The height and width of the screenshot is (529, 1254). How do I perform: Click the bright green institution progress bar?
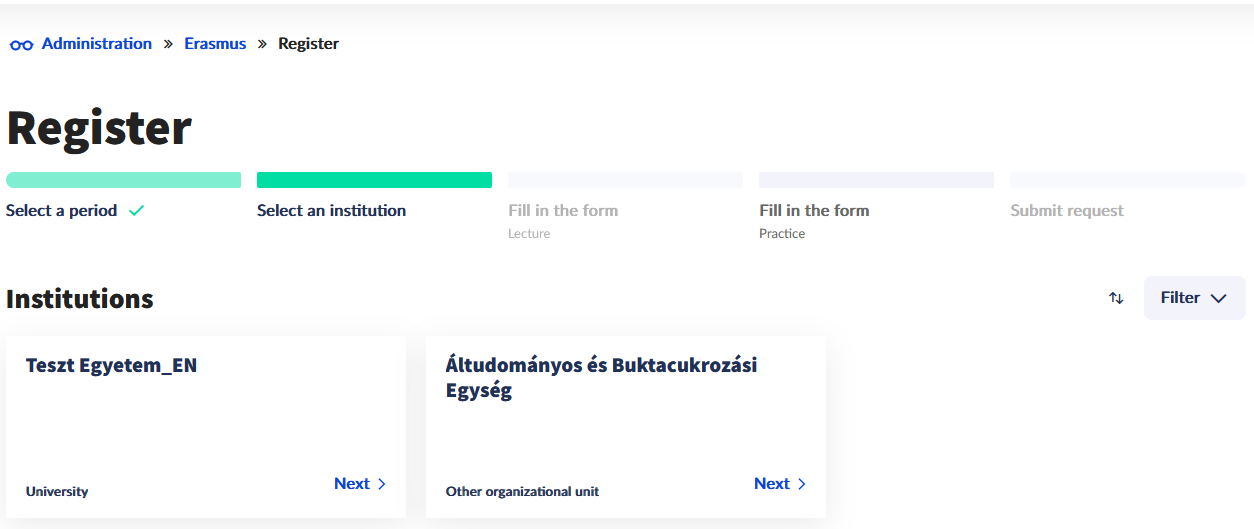pyautogui.click(x=374, y=180)
